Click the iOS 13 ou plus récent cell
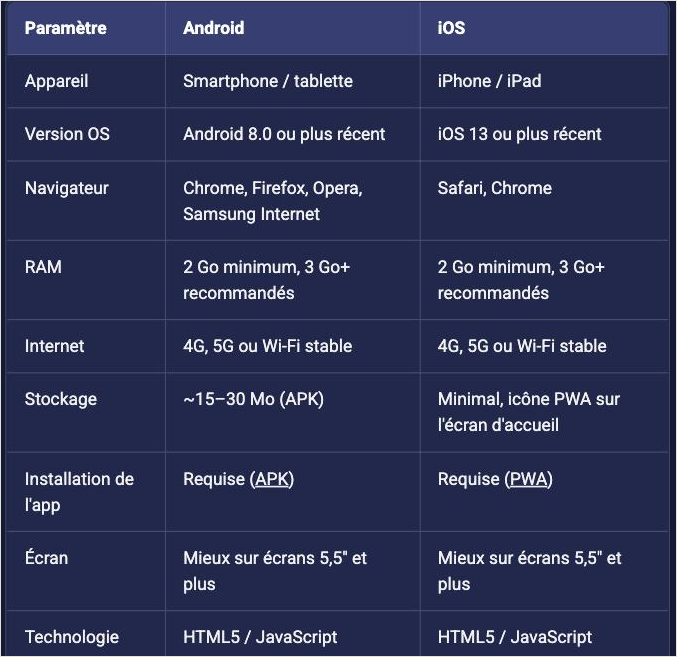677x657 pixels. 519,134
